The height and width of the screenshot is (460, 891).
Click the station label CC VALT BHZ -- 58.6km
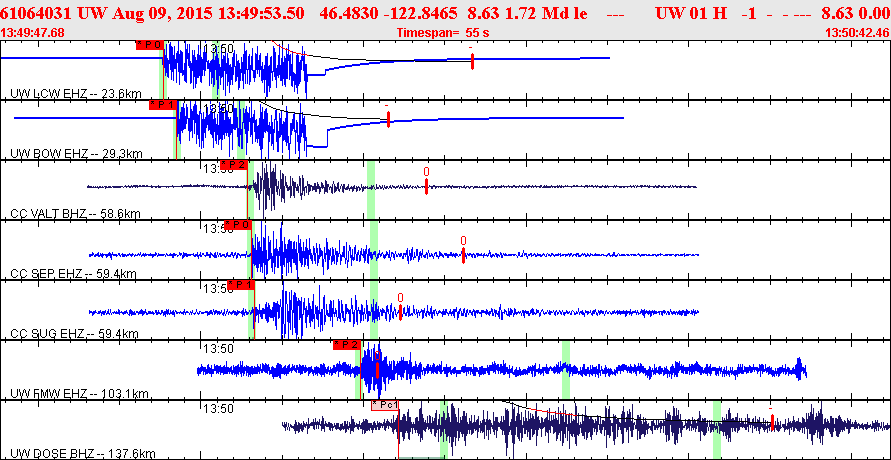76,214
